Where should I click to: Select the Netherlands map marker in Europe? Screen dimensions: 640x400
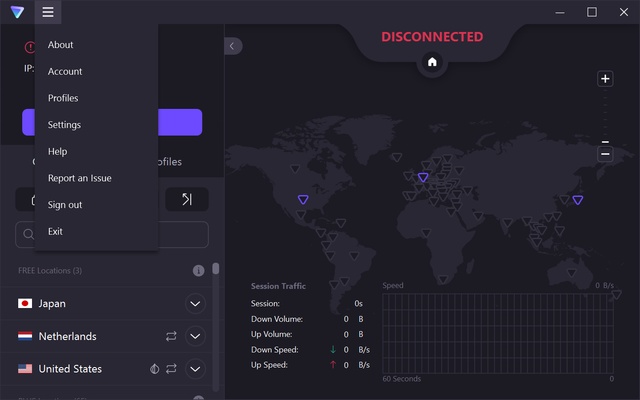(423, 177)
